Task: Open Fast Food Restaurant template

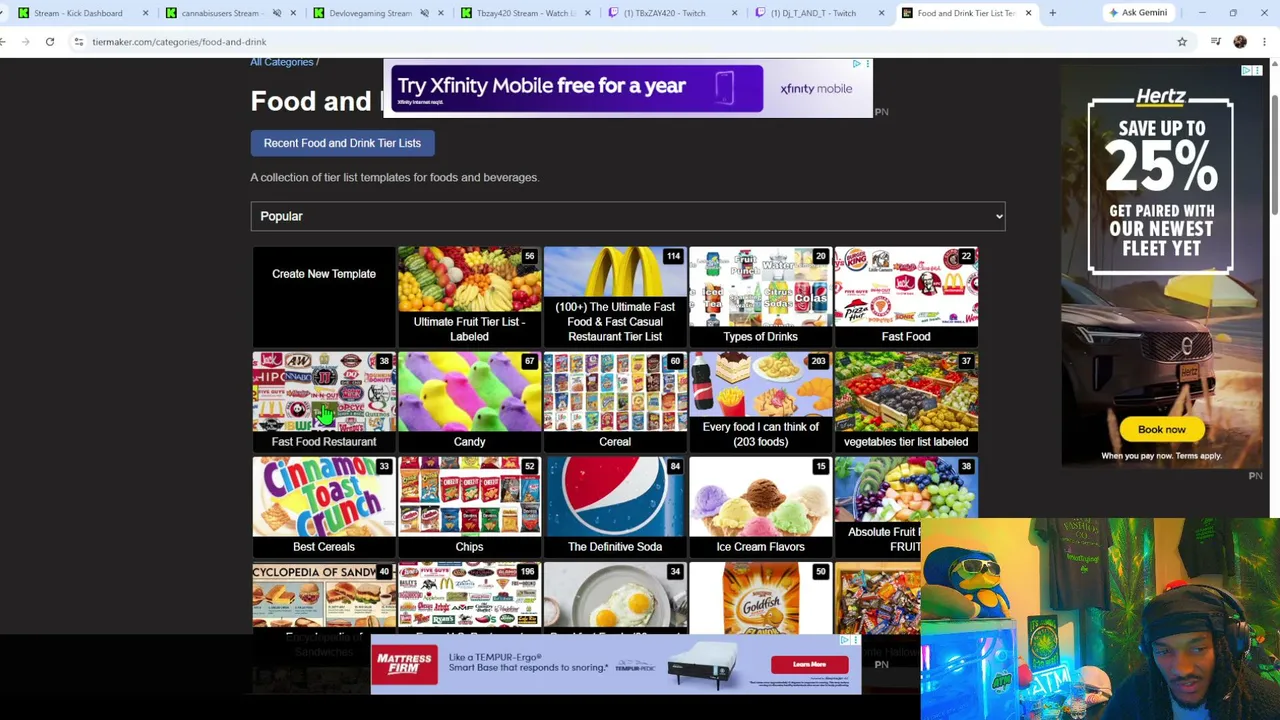Action: click(324, 401)
